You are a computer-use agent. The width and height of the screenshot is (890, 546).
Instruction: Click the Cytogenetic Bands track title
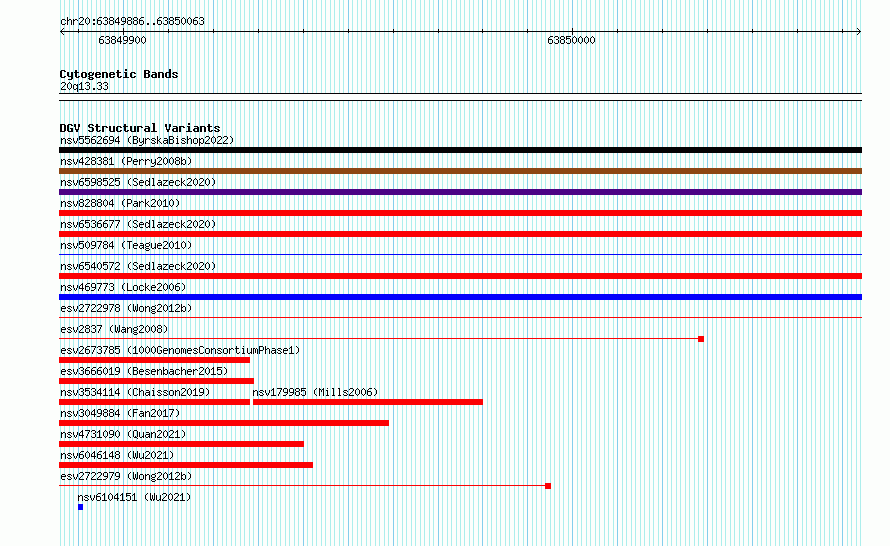coord(119,74)
